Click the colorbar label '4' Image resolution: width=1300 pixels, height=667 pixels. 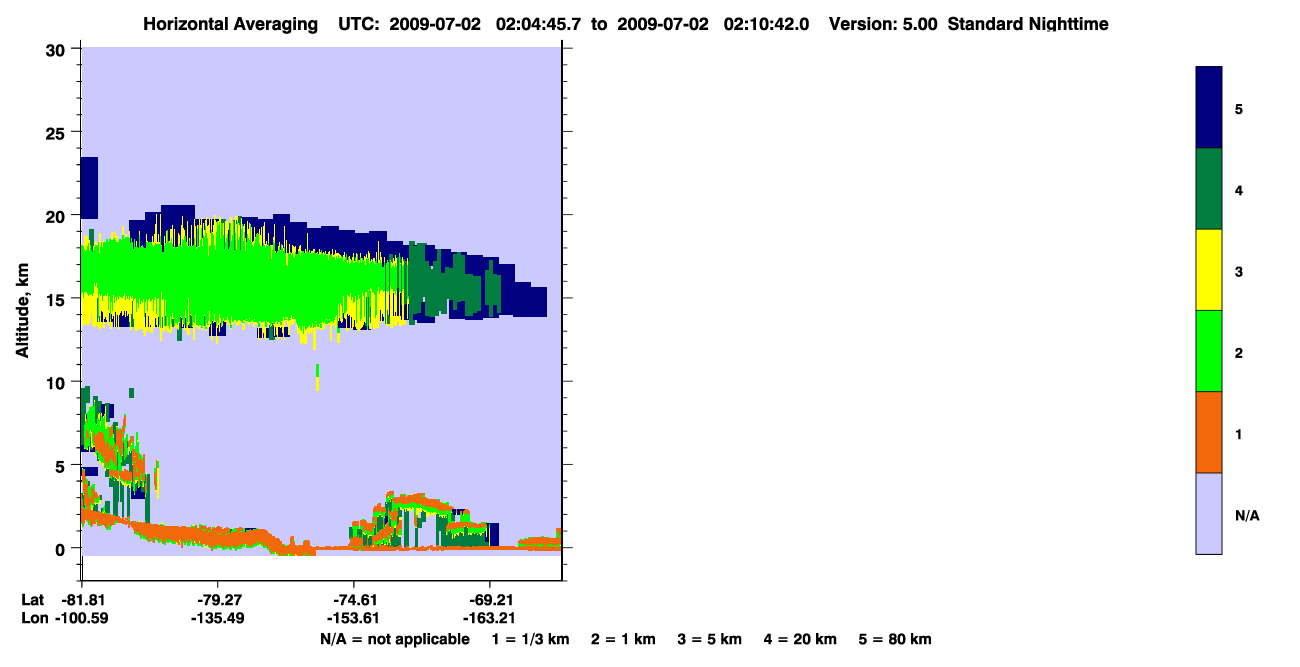pos(1239,190)
